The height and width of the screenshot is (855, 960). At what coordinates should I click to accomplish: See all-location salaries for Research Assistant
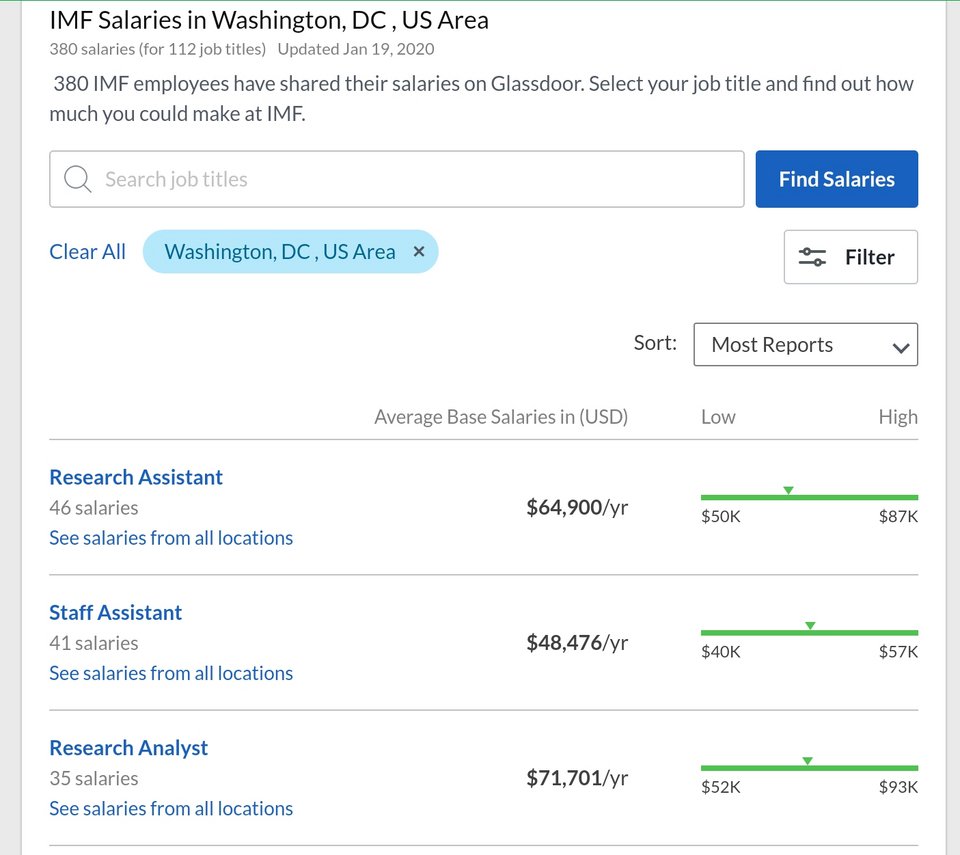pos(171,538)
